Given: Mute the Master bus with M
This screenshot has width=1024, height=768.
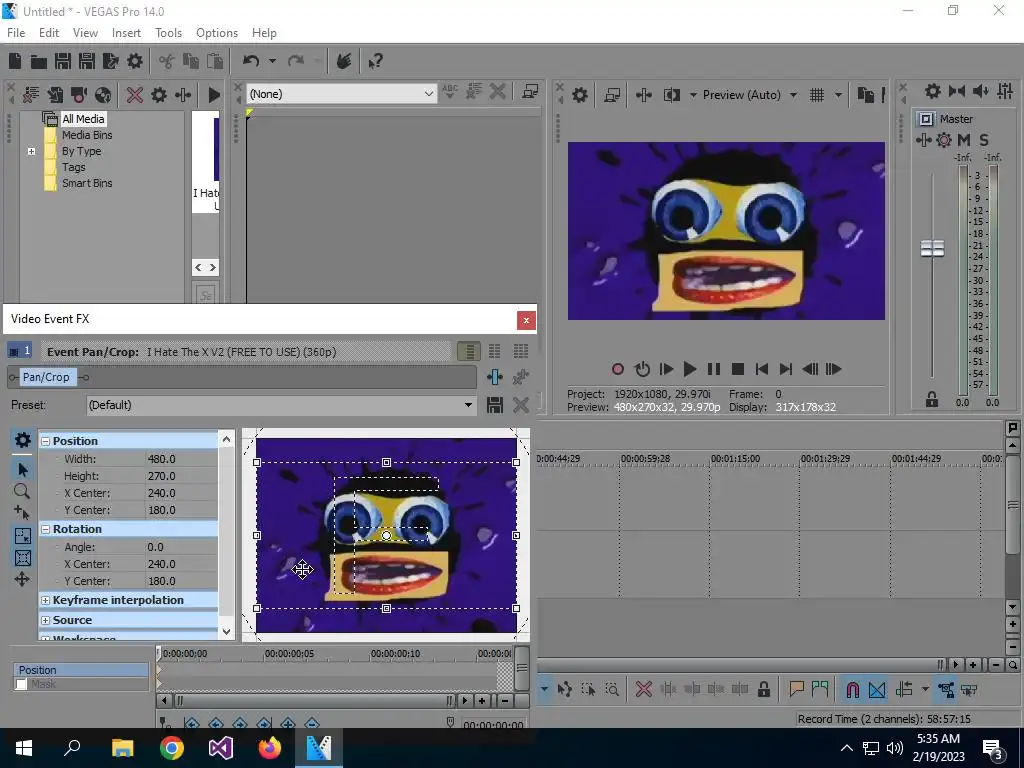Looking at the screenshot, I should pyautogui.click(x=964, y=140).
